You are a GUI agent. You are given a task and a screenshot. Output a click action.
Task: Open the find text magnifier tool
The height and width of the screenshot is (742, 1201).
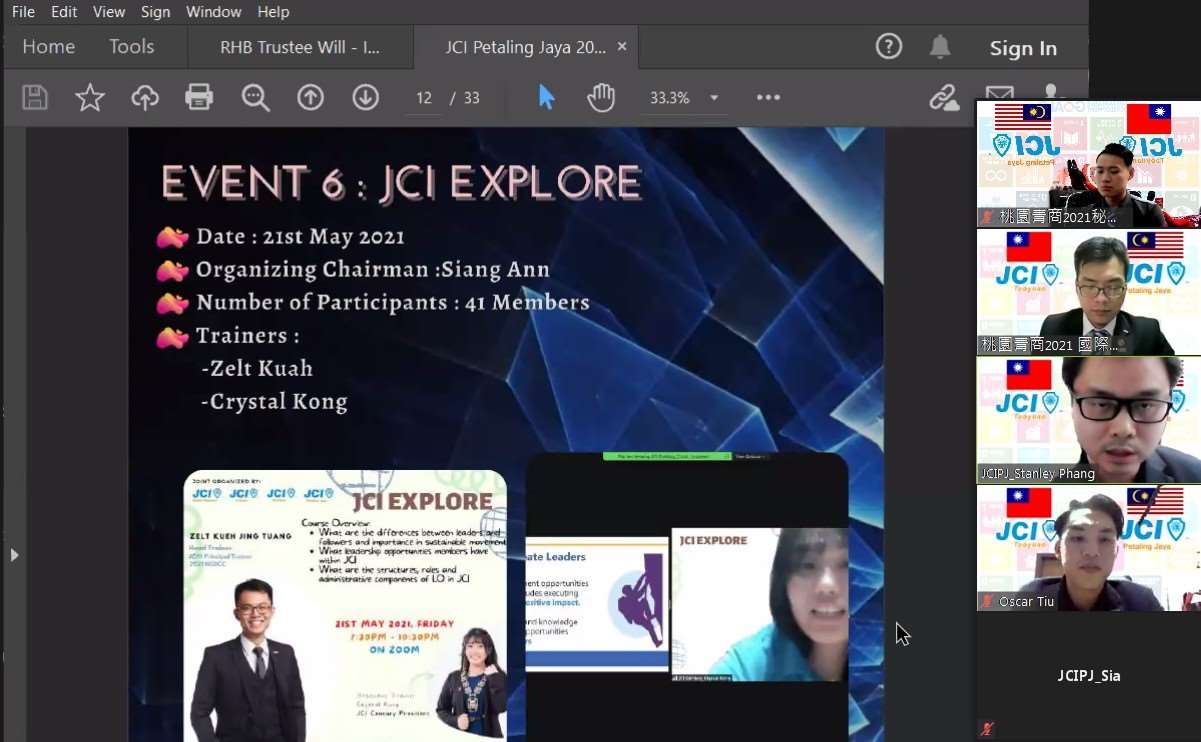pyautogui.click(x=255, y=97)
